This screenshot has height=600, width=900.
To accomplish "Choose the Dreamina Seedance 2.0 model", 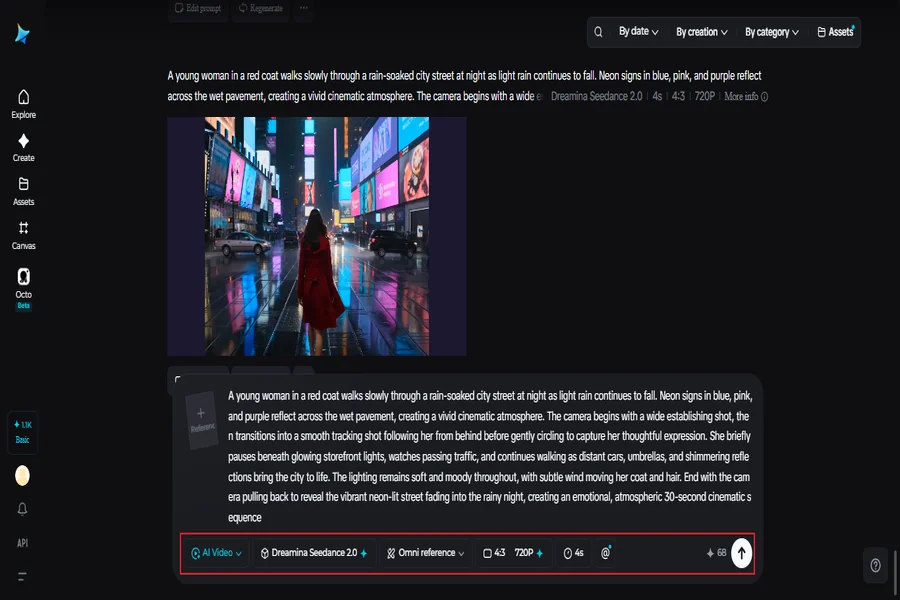I will pos(314,553).
